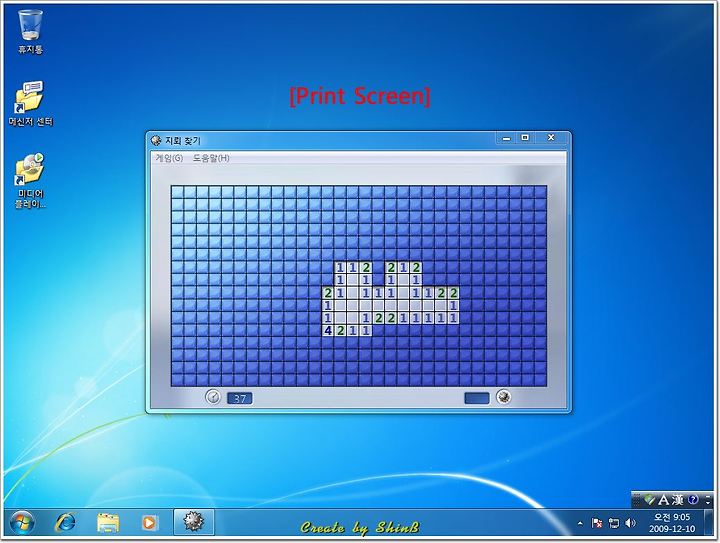Open the 게임(G) menu
The image size is (720, 543).
point(169,158)
